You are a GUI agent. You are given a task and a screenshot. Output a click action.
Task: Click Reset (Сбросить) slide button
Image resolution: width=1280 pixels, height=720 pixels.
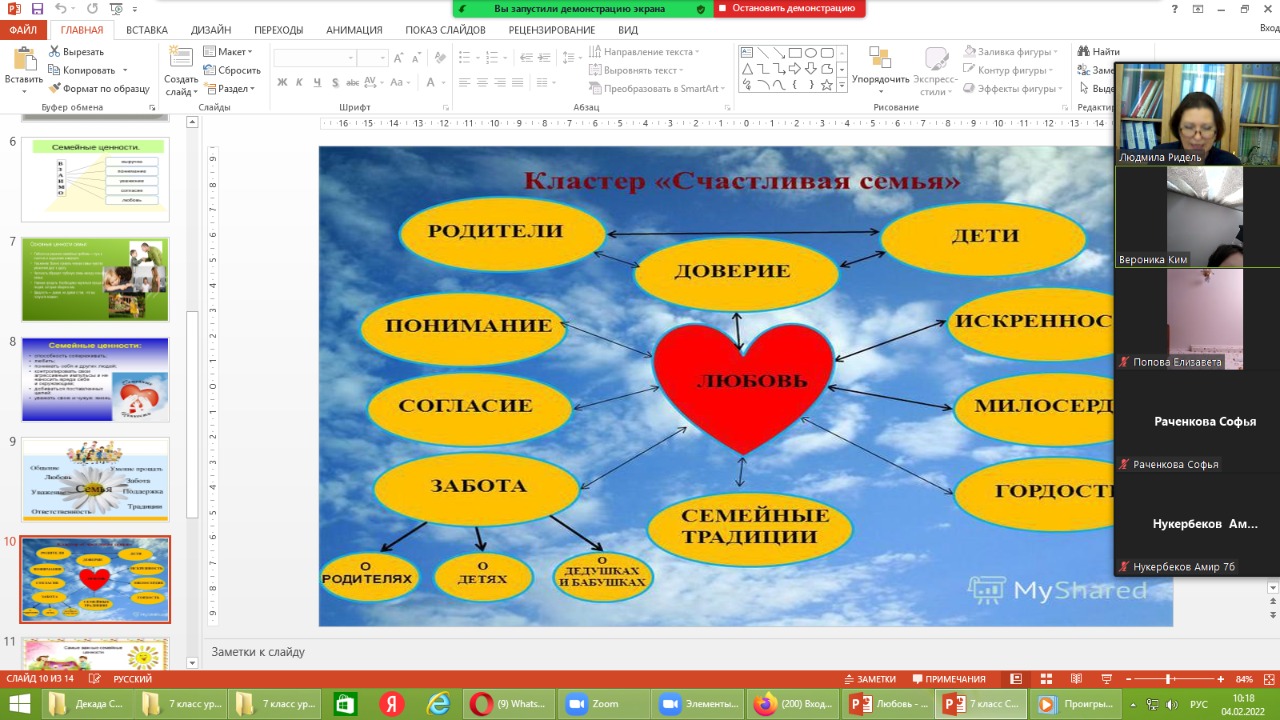tap(232, 70)
